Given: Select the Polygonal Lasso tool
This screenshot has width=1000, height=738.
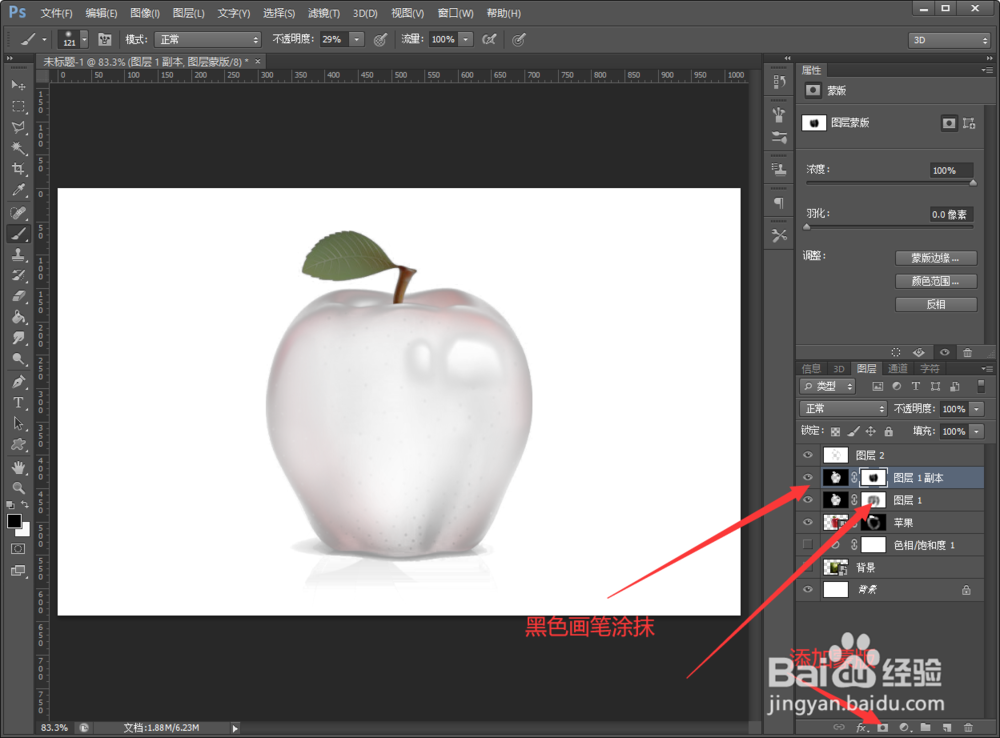Looking at the screenshot, I should [x=18, y=127].
